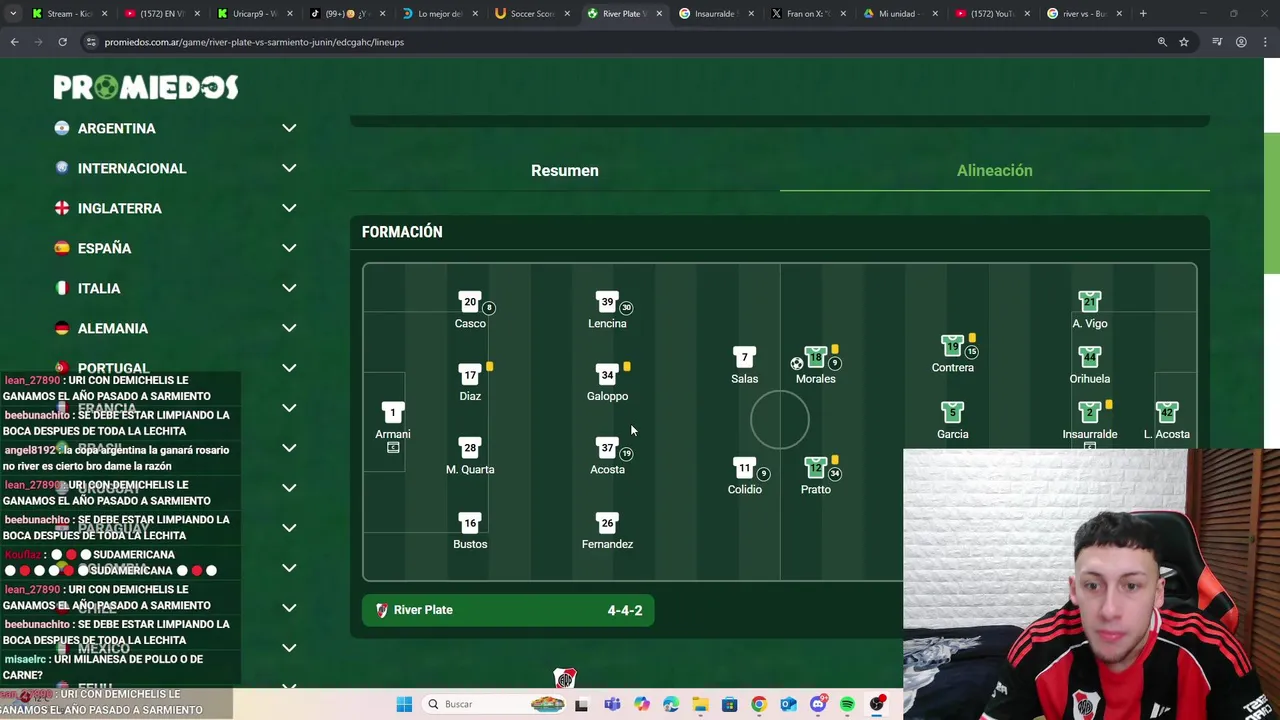This screenshot has width=1280, height=720.
Task: Click Fernandez's number 26 jersey
Action: [x=607, y=523]
